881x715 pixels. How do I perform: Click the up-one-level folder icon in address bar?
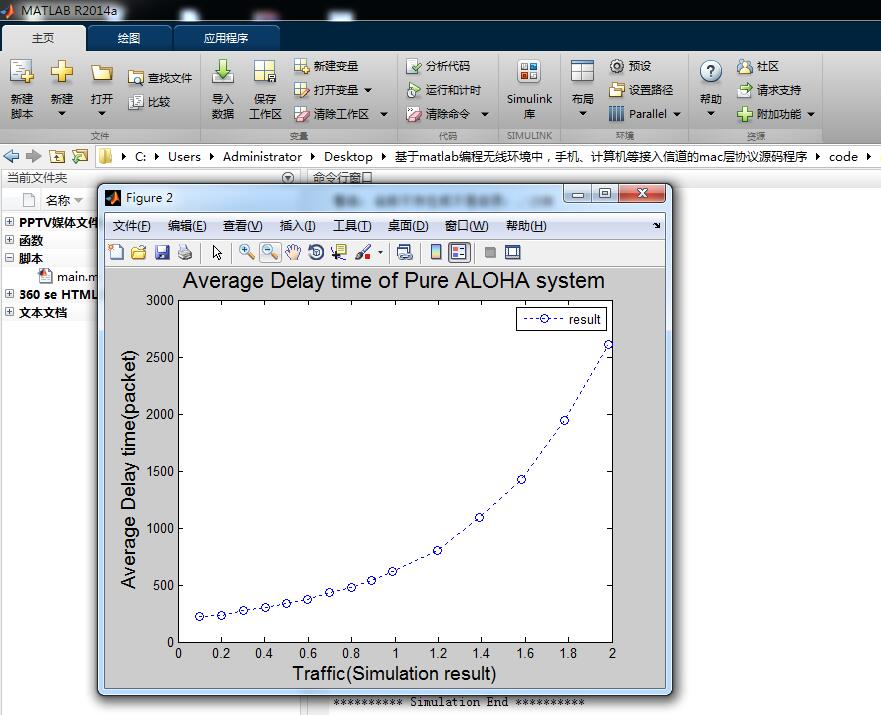(57, 156)
